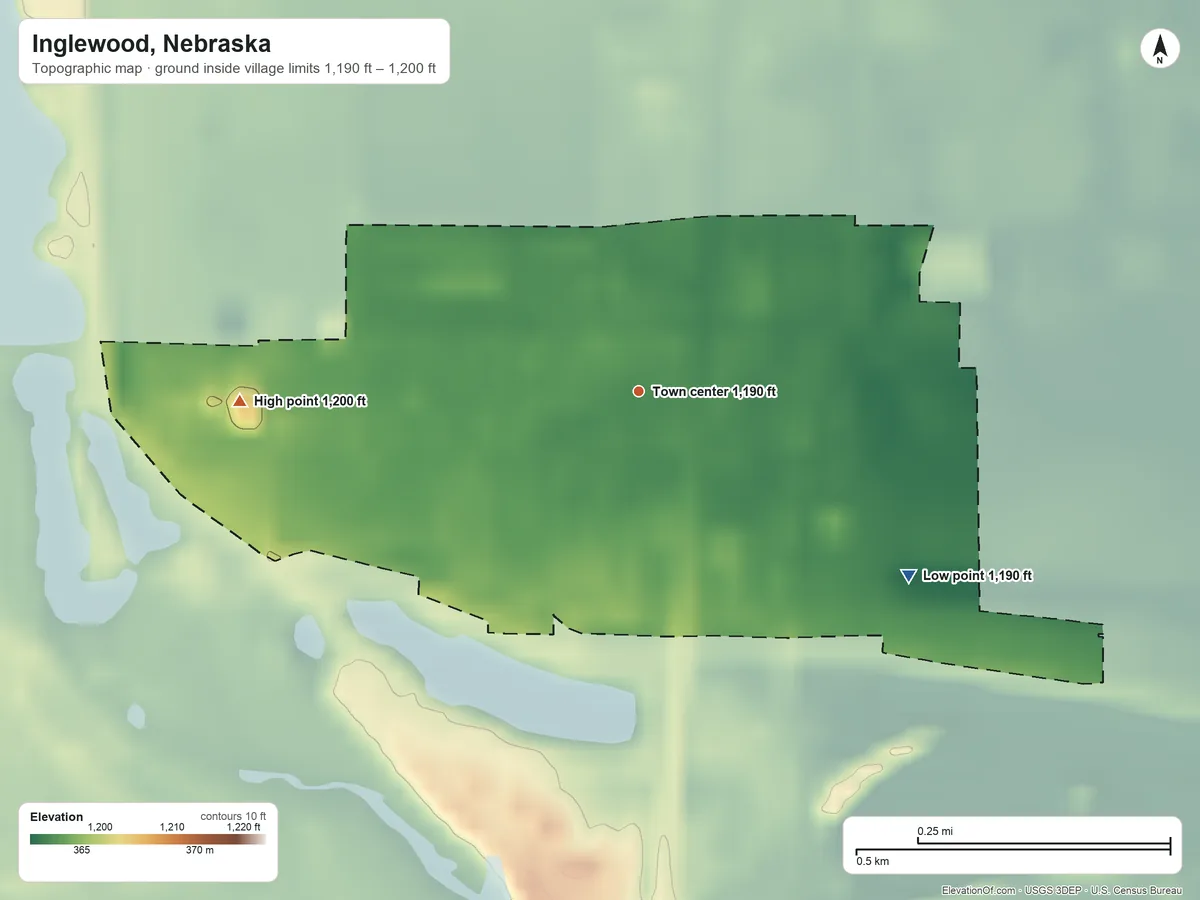Click the "High point 1,200 ft" label
Screen dimensions: 1200x900
pyautogui.click(x=310, y=401)
